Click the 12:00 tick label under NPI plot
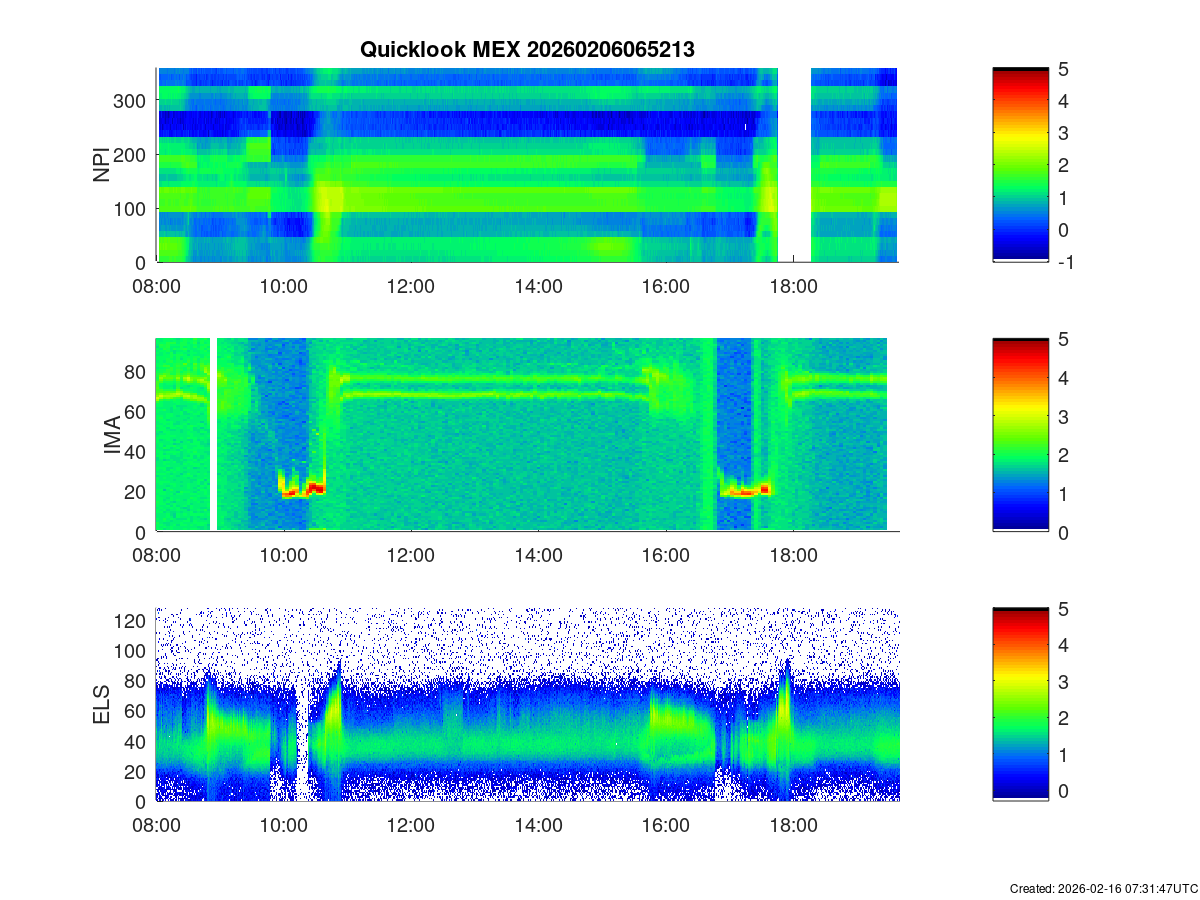 click(x=410, y=286)
